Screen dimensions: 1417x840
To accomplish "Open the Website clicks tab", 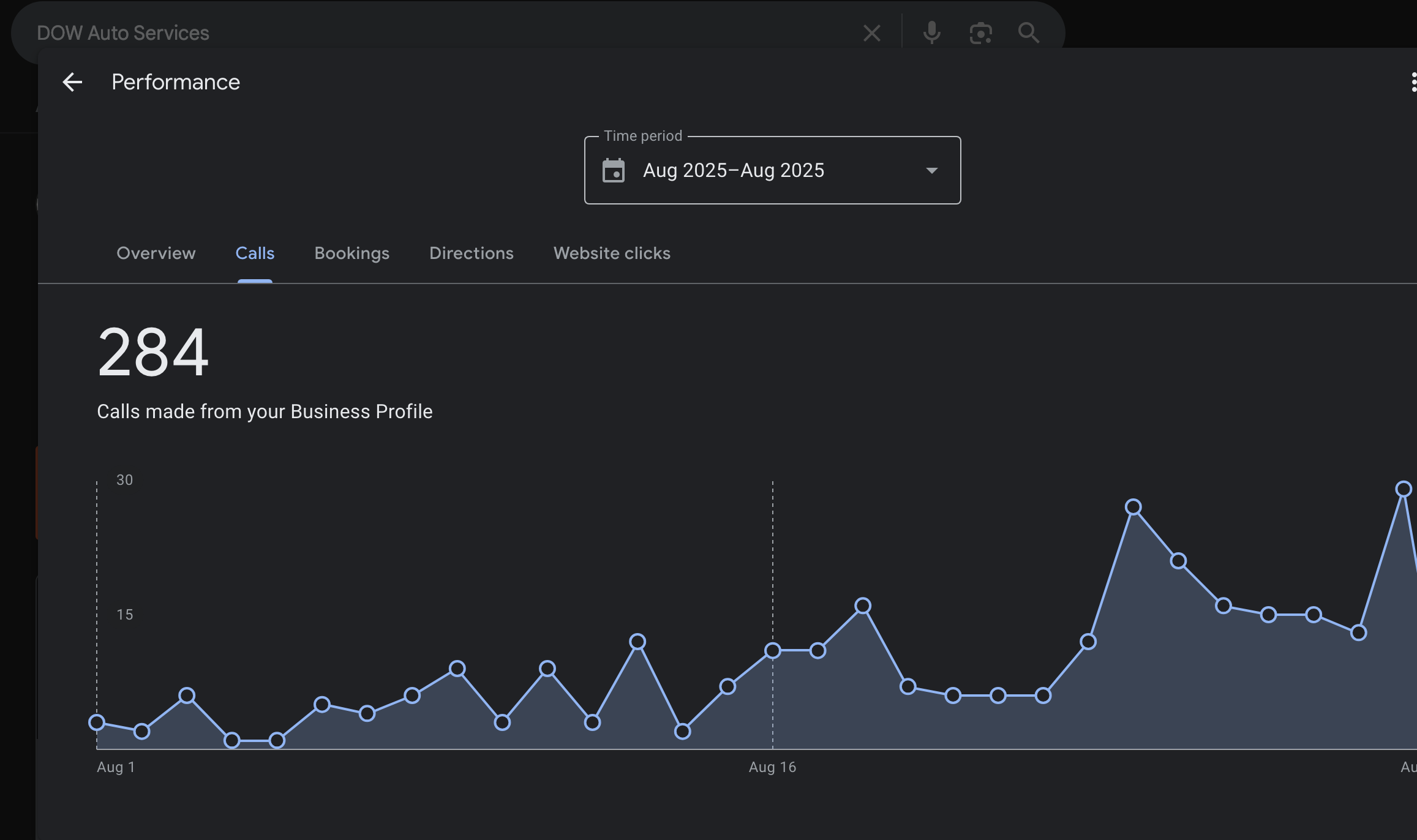I will point(612,253).
